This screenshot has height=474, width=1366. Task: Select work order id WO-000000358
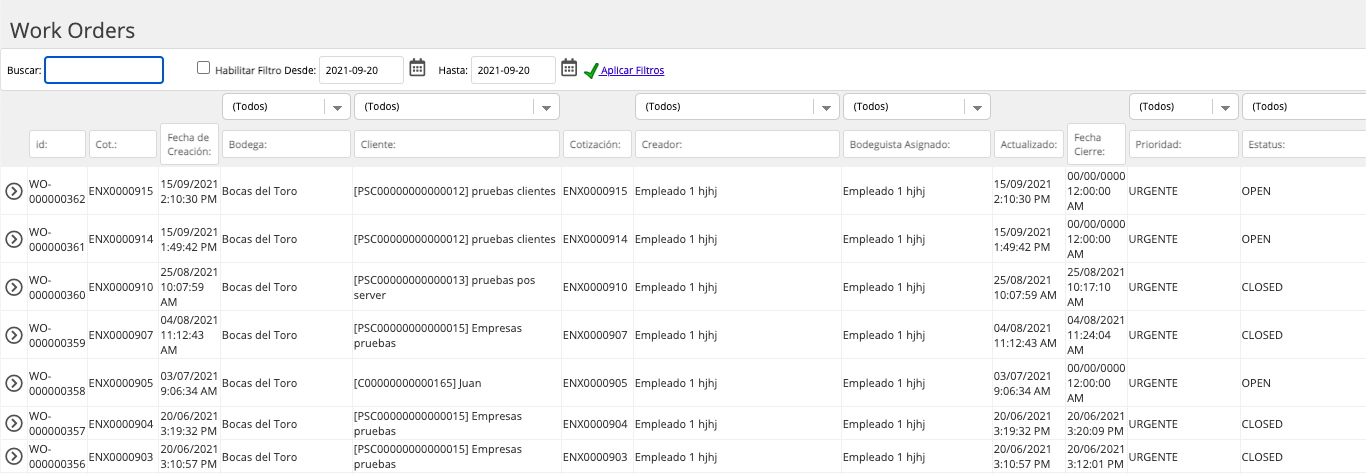pos(57,383)
